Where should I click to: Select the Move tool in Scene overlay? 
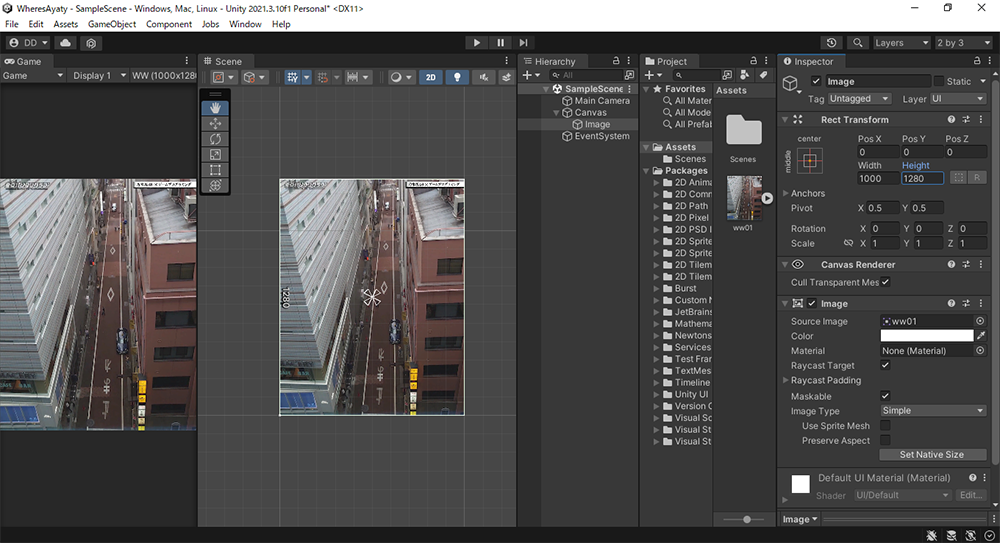coord(215,123)
